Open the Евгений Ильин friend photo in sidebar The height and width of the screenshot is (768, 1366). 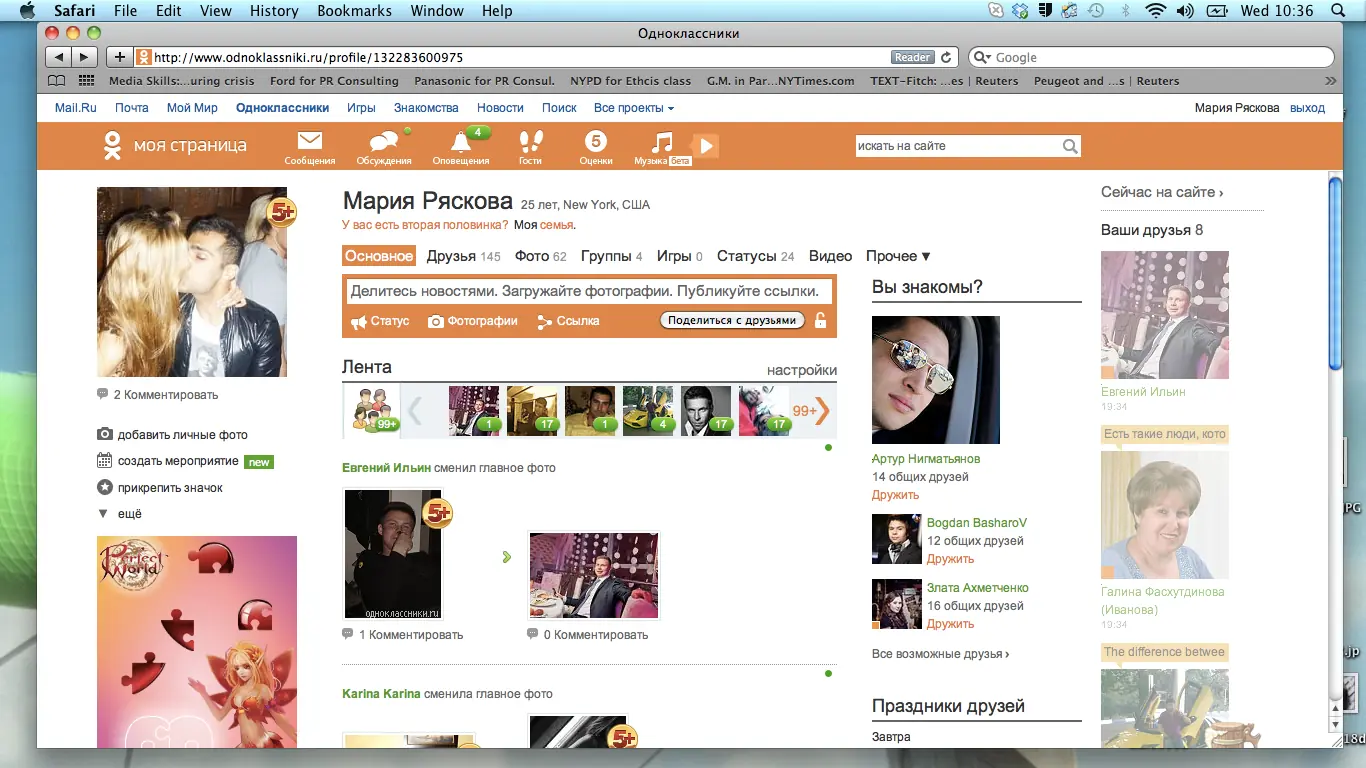[x=1165, y=315]
